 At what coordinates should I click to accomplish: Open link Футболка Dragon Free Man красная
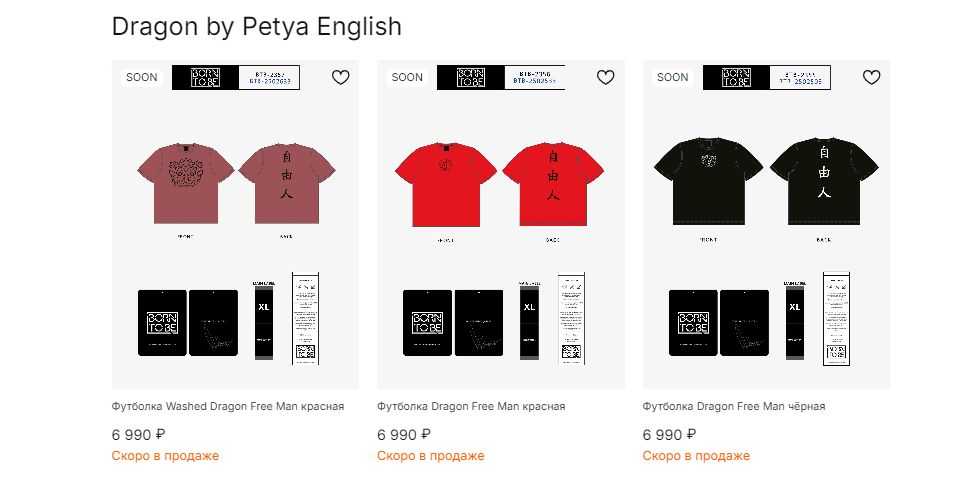[471, 406]
